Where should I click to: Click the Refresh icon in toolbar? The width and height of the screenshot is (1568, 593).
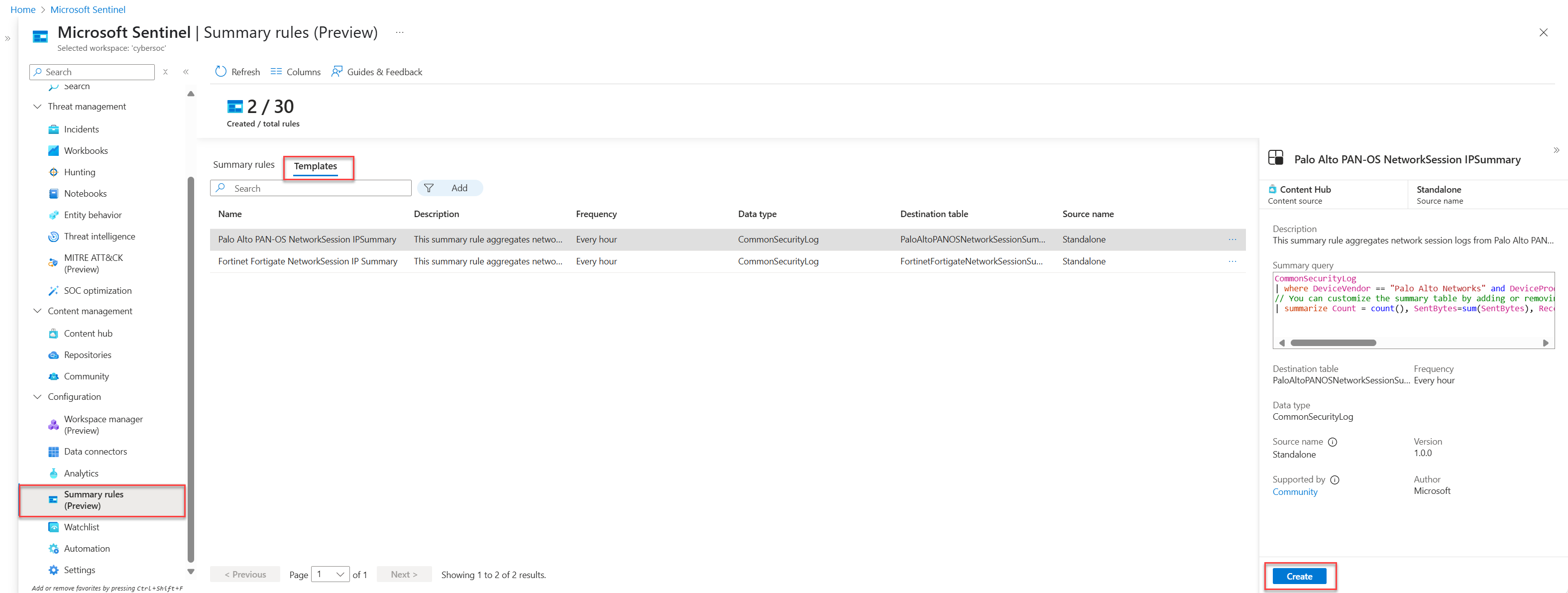point(221,72)
